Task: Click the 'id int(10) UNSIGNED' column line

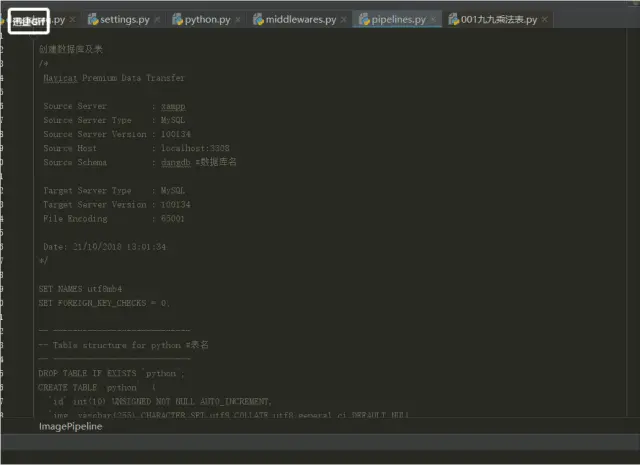Action: click(160, 402)
